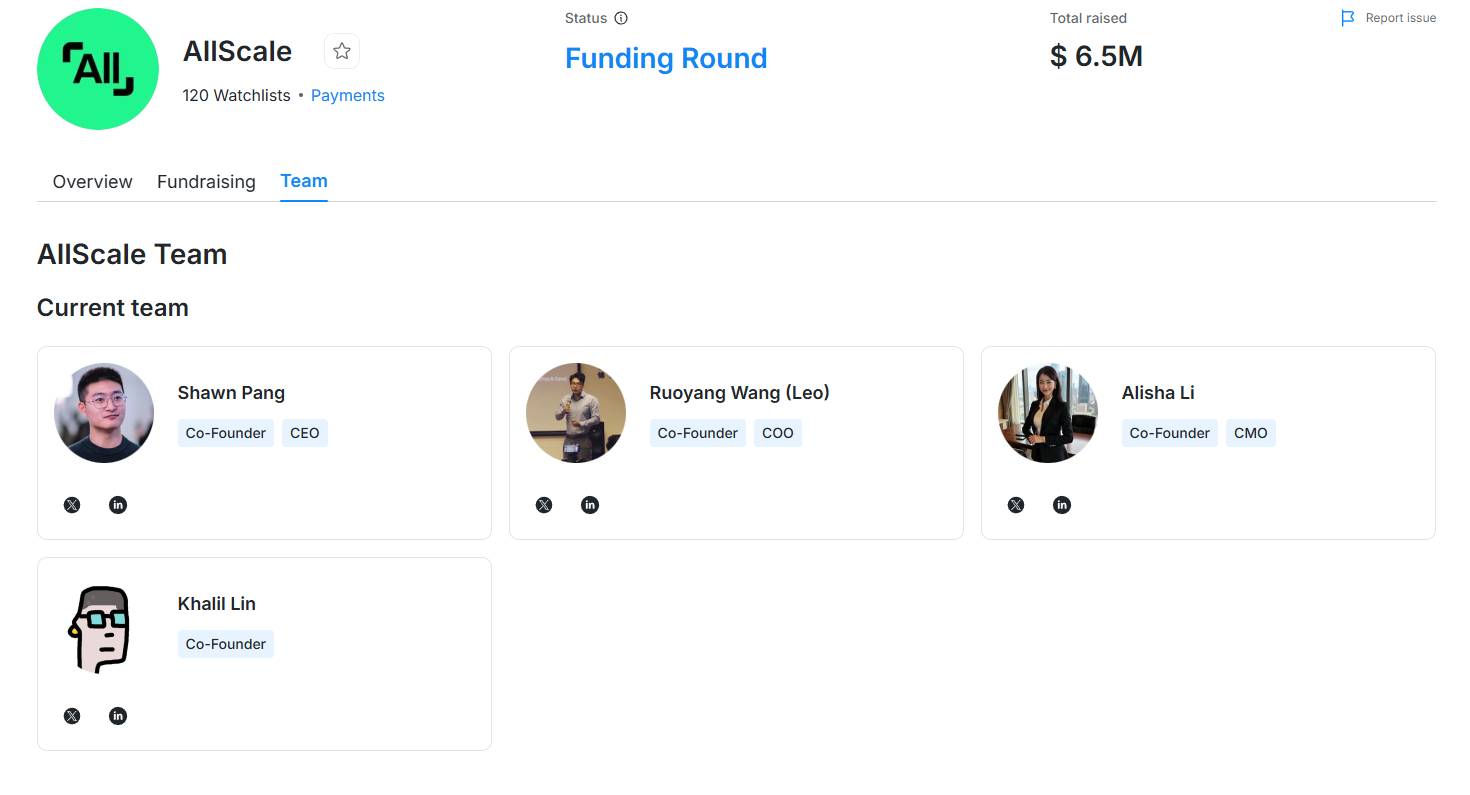Open Shawn Pang's X profile icon
Image resolution: width=1470 pixels, height=795 pixels.
pyautogui.click(x=72, y=505)
